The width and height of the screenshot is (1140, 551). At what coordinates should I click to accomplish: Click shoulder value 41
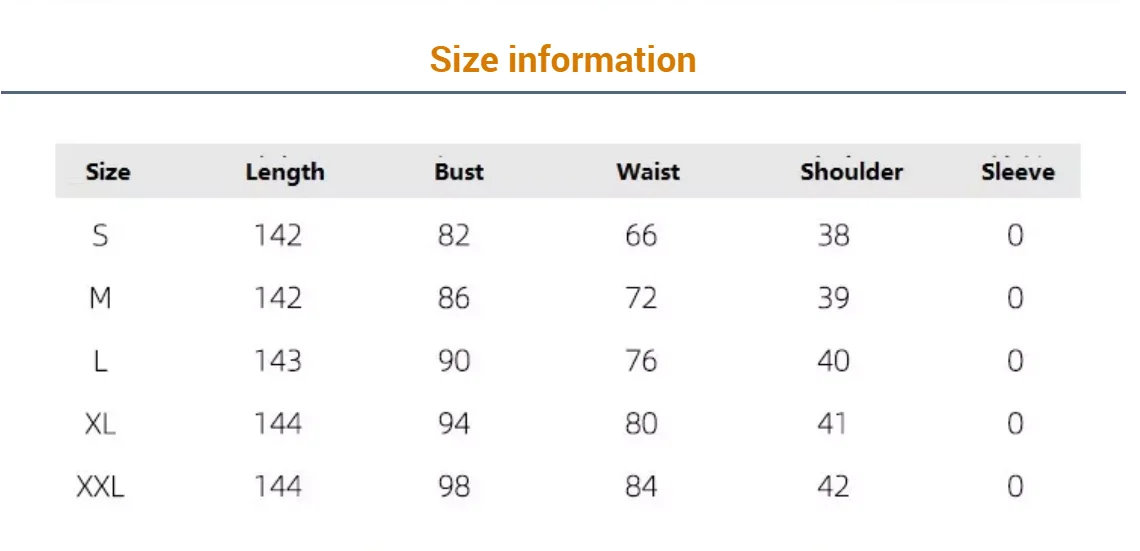coord(833,424)
